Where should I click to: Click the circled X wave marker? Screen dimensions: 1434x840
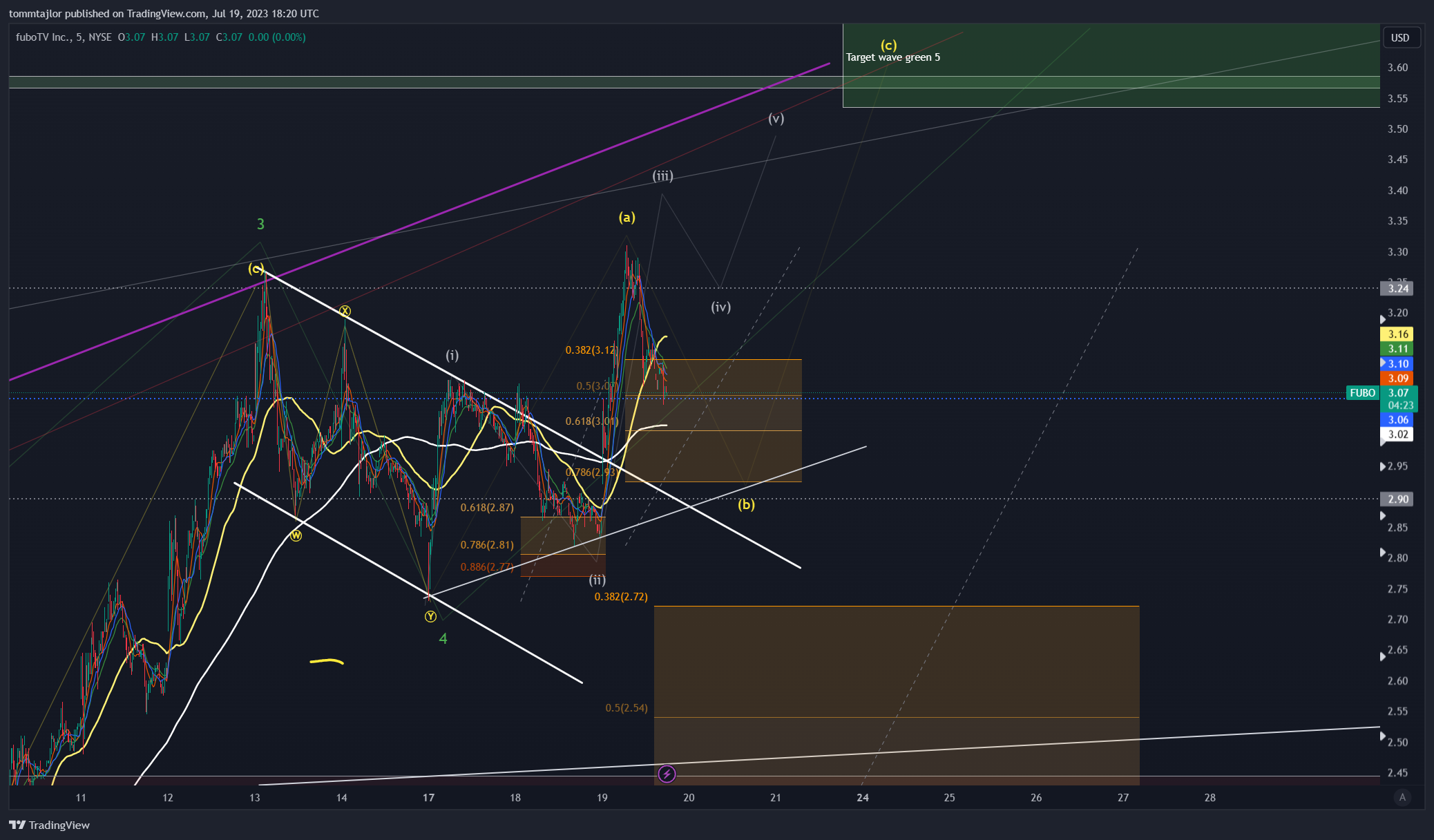[x=345, y=312]
